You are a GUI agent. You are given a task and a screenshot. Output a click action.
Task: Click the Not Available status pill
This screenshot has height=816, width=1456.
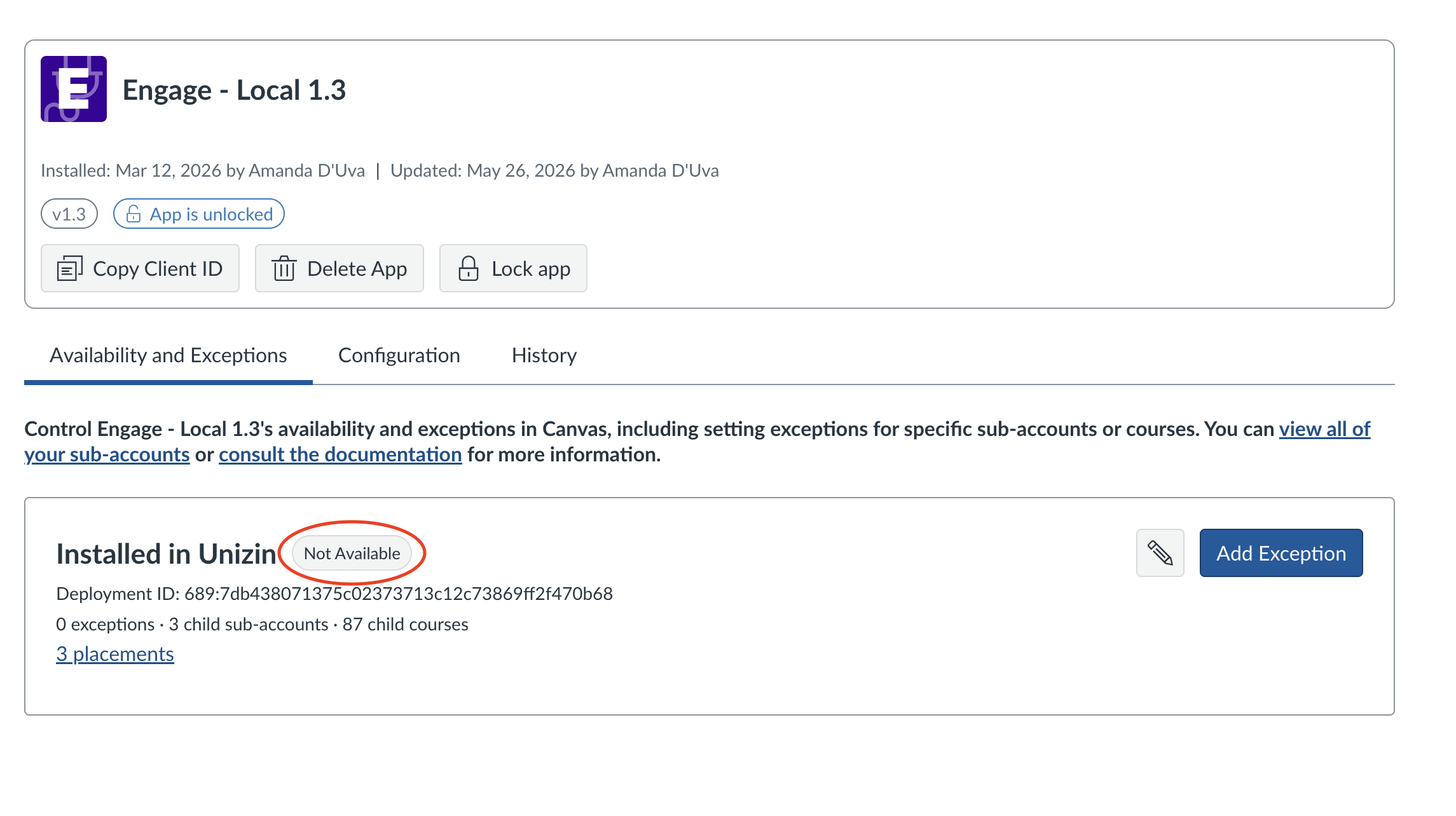coord(352,554)
